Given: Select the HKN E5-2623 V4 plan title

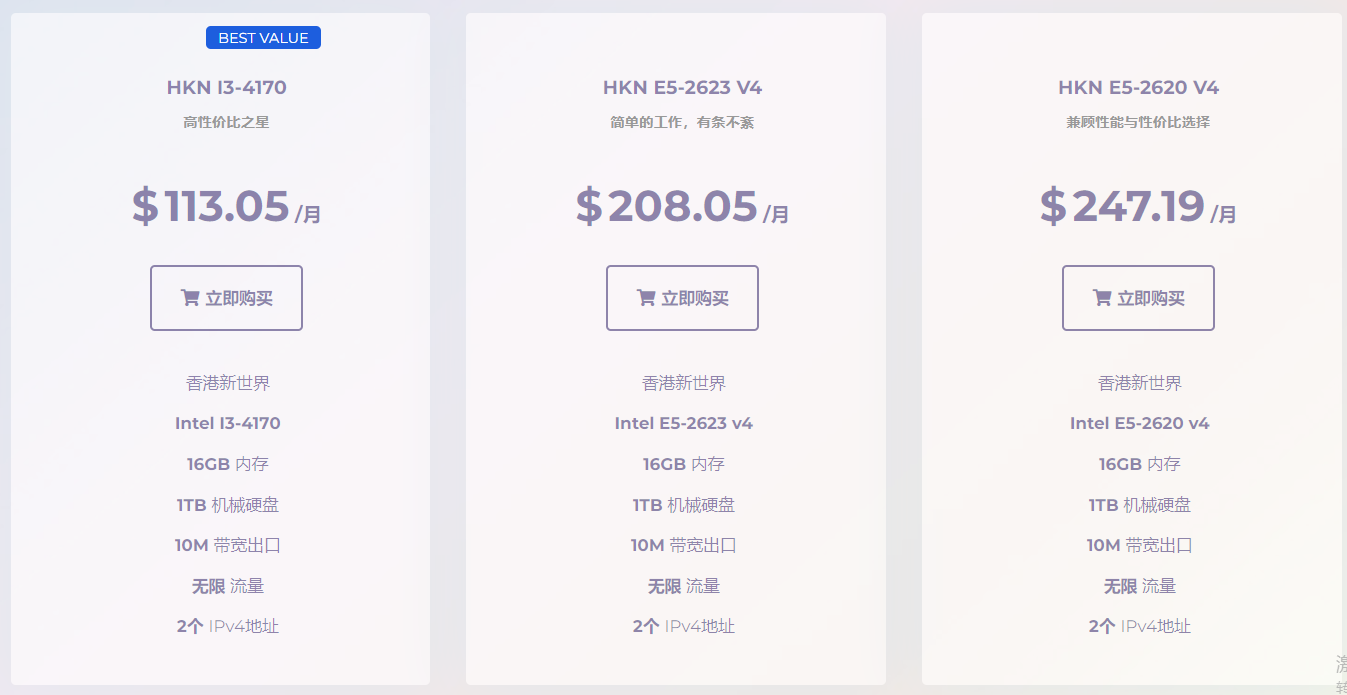Looking at the screenshot, I should click(x=683, y=88).
